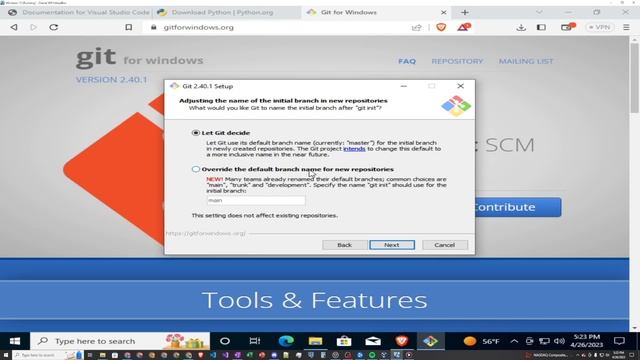Reload the gitforwindows.org page

coord(53,27)
